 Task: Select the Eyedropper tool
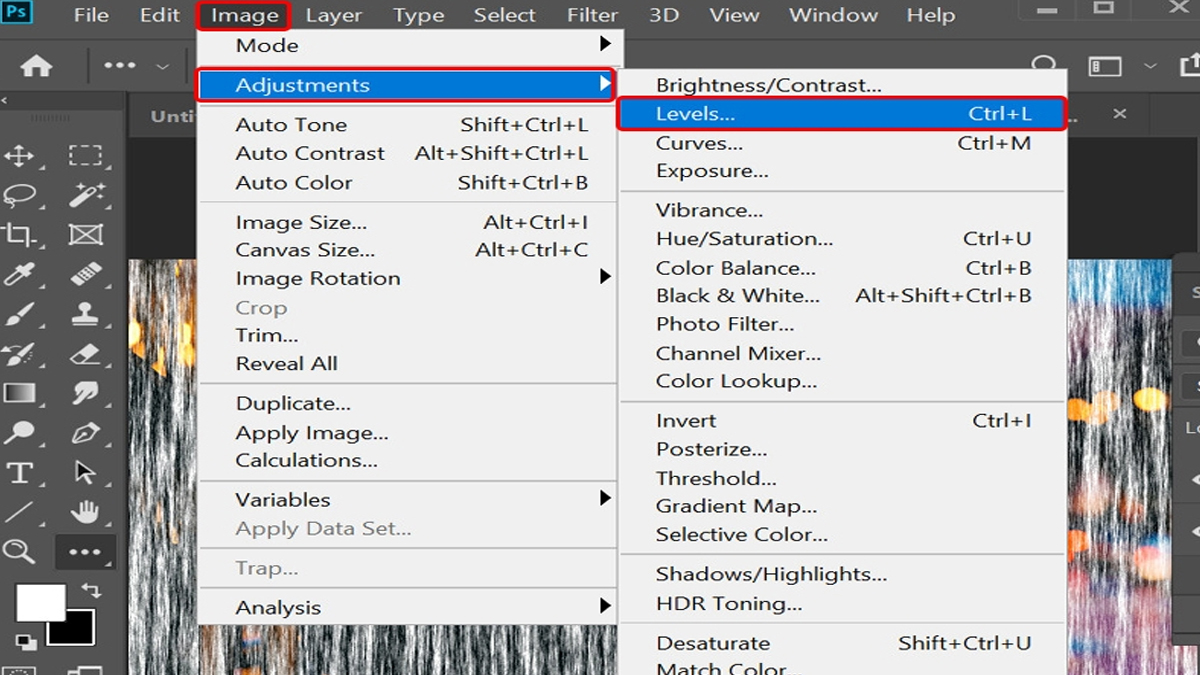tap(18, 274)
